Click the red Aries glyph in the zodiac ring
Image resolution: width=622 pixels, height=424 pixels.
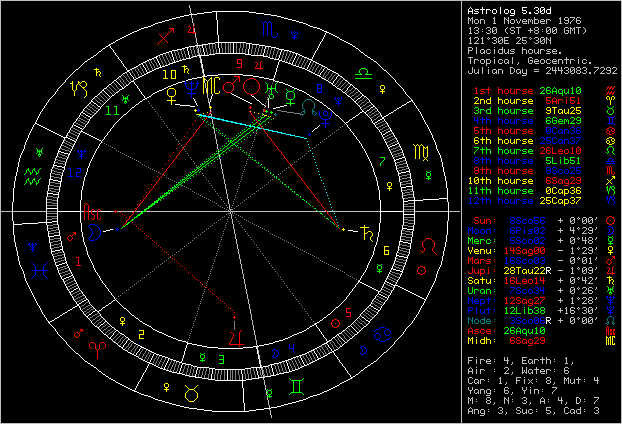[x=98, y=350]
